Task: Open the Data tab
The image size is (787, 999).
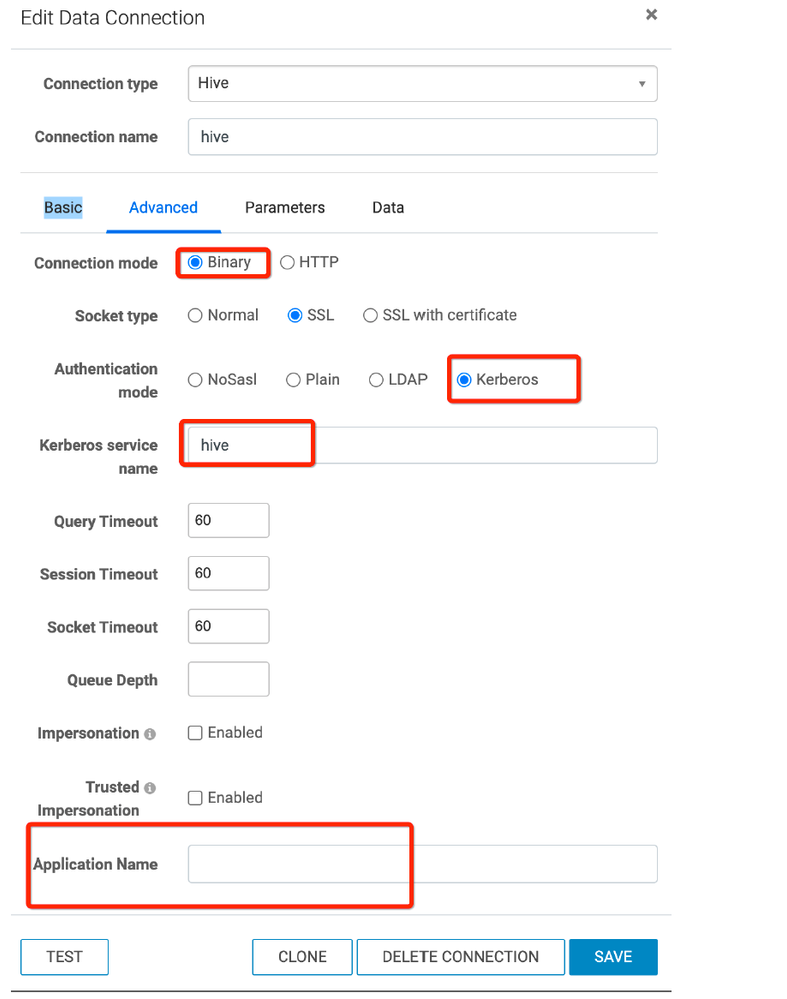Action: [388, 208]
